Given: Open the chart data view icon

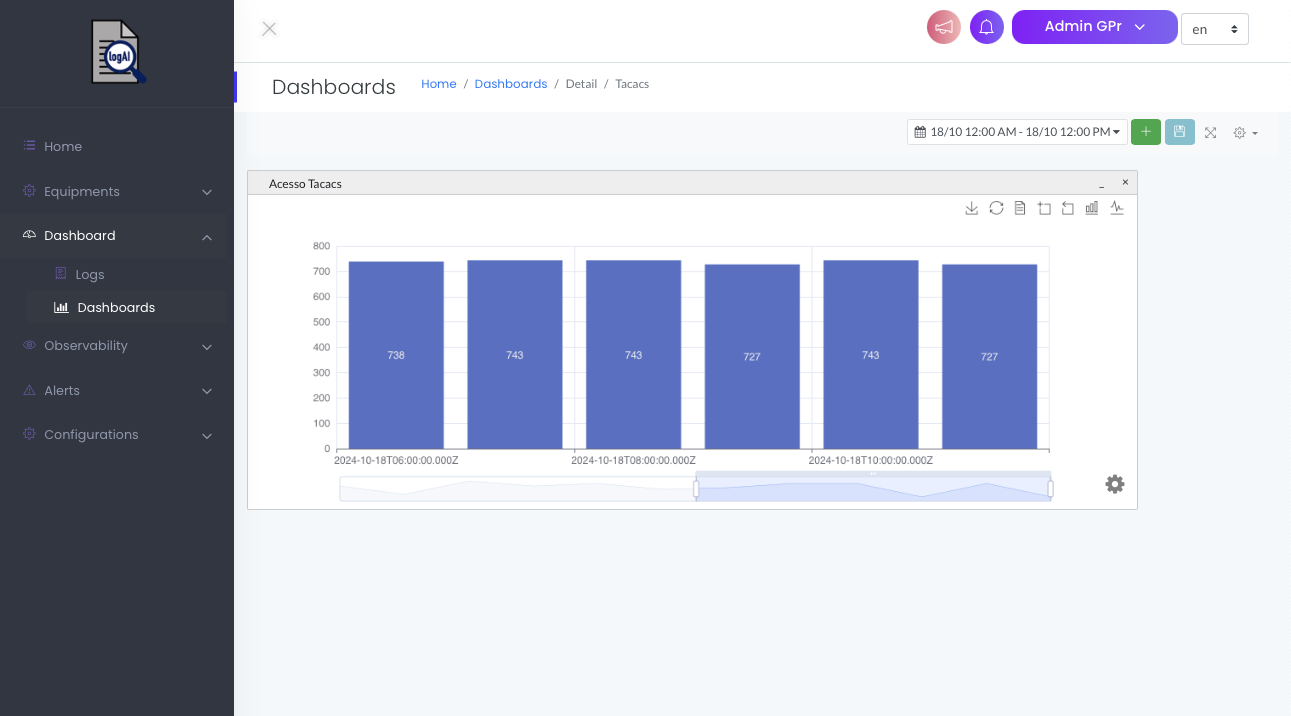Looking at the screenshot, I should pos(1020,208).
